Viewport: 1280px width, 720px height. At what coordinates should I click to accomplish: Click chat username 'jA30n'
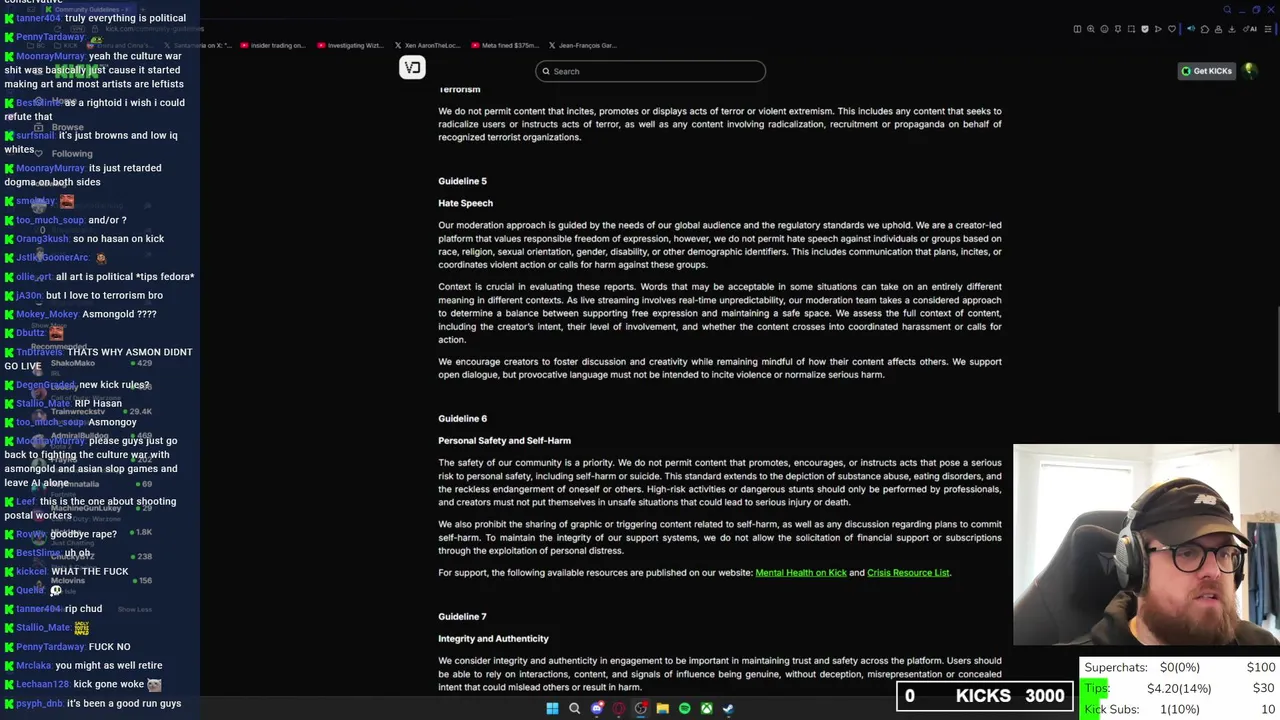pos(29,296)
